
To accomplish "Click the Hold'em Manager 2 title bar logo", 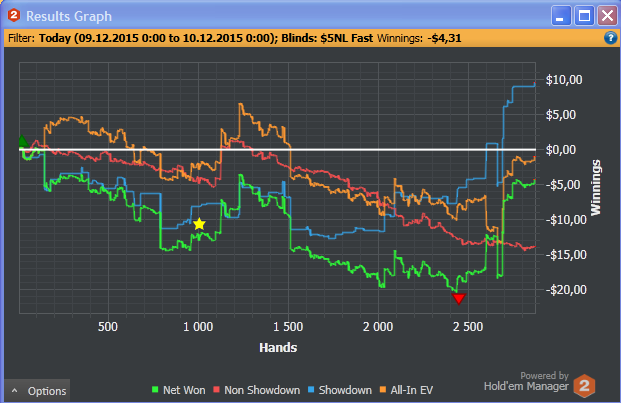I will (x=13, y=16).
